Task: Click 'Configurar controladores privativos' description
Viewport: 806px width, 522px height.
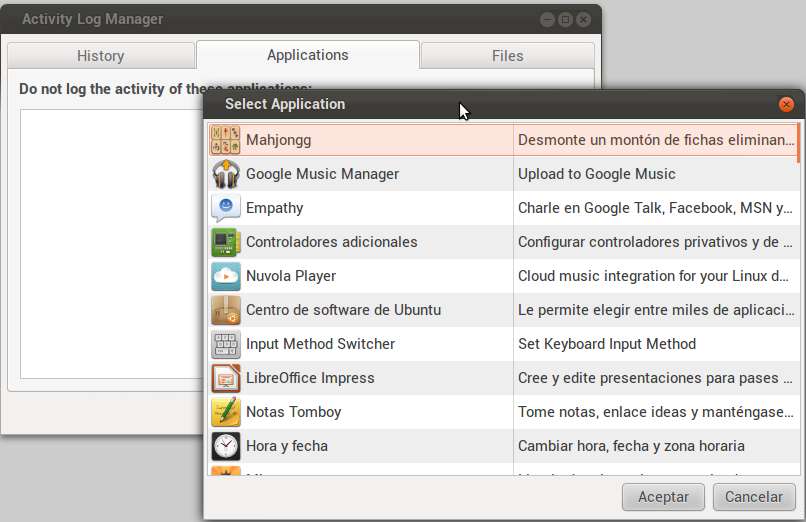Action: (x=655, y=242)
